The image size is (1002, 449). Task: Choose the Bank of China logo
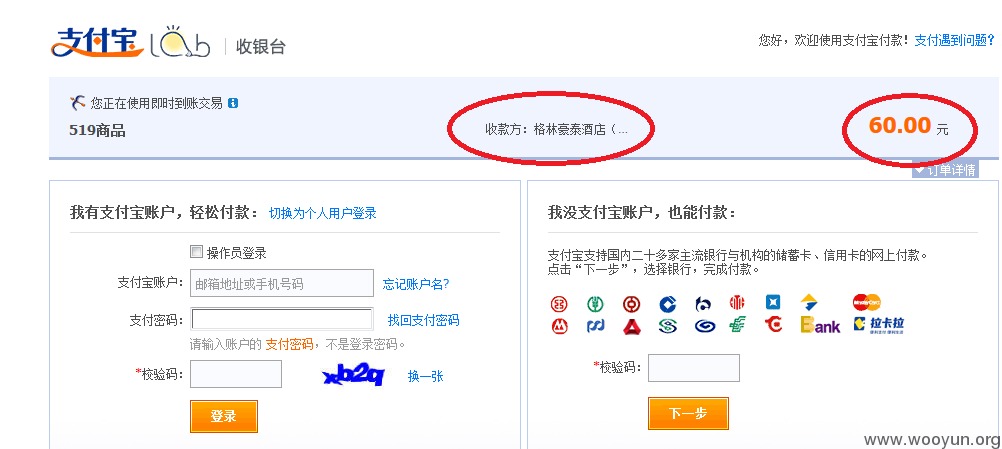pos(631,304)
